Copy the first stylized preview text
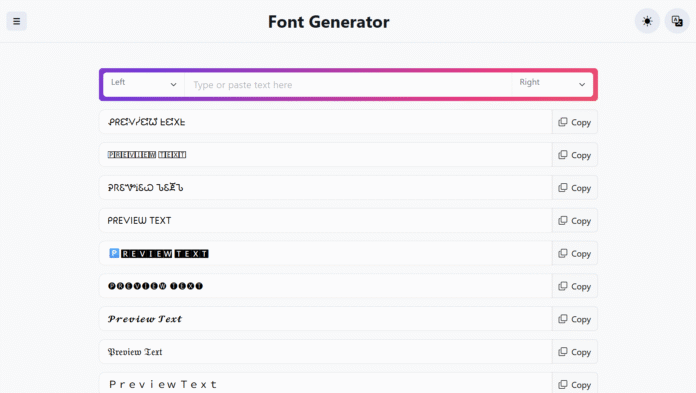696x393 pixels. (574, 122)
